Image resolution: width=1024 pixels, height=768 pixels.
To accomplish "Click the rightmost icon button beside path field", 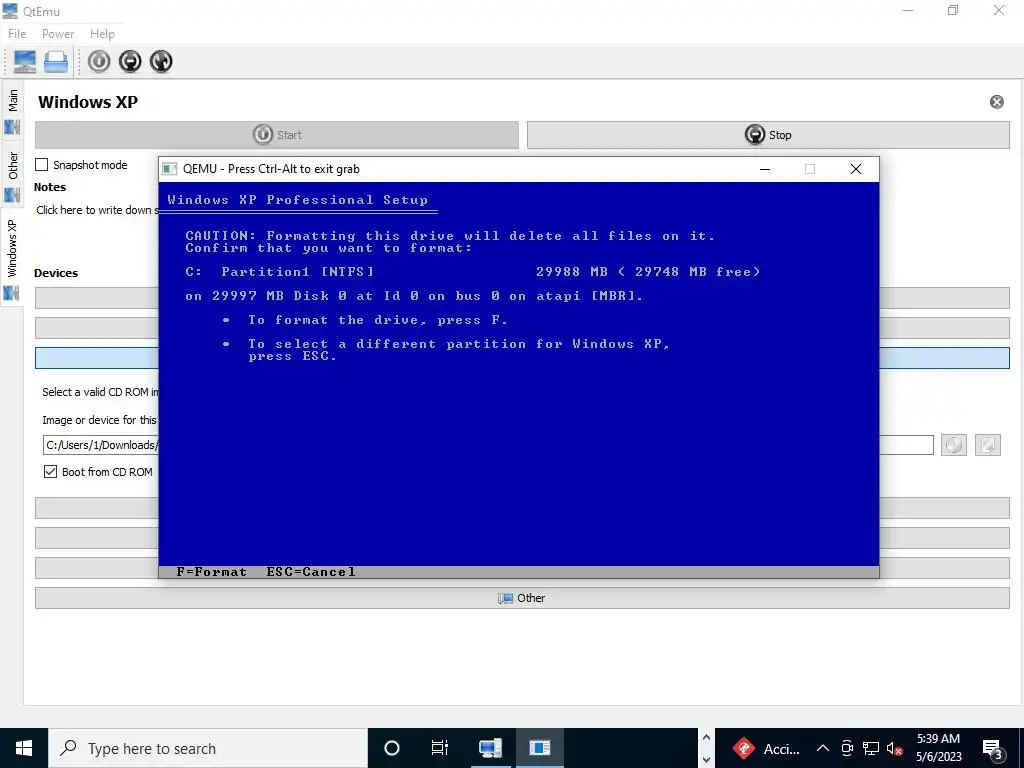I will [987, 445].
